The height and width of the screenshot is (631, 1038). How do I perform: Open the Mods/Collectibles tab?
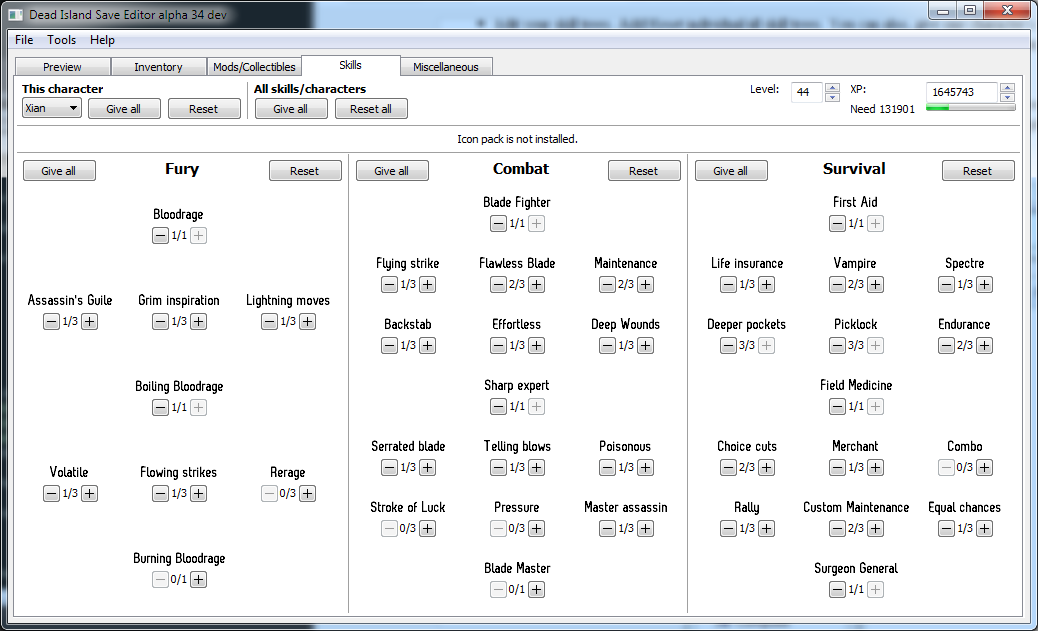tap(254, 67)
